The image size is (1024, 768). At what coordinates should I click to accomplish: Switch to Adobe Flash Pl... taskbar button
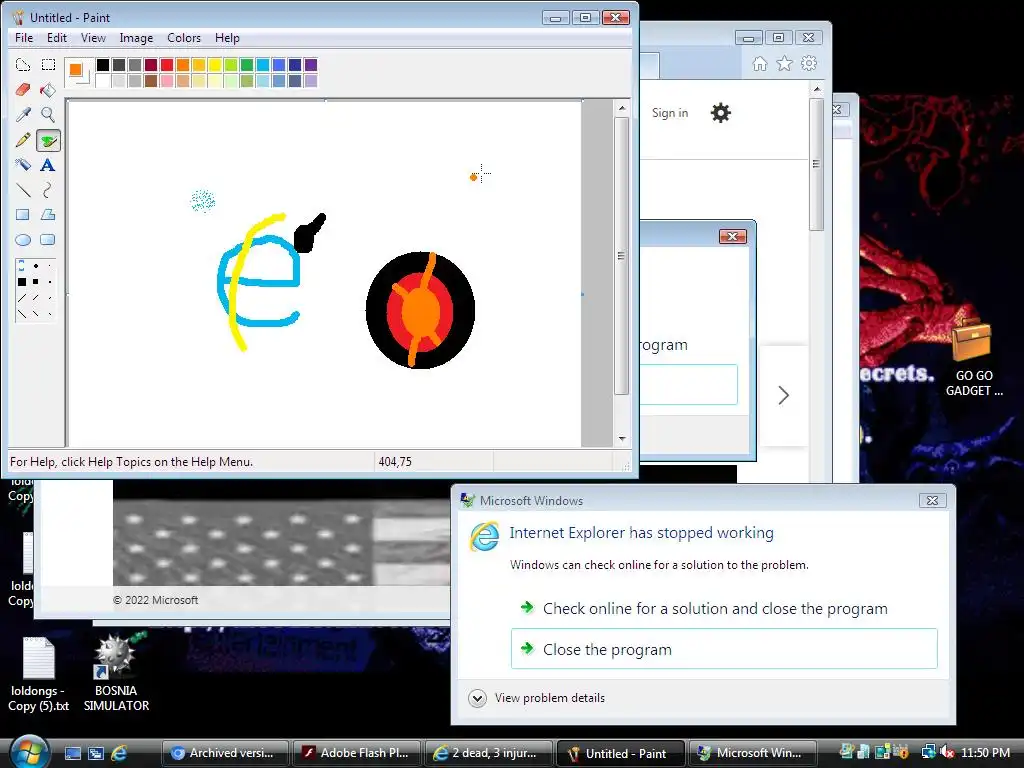[x=357, y=753]
